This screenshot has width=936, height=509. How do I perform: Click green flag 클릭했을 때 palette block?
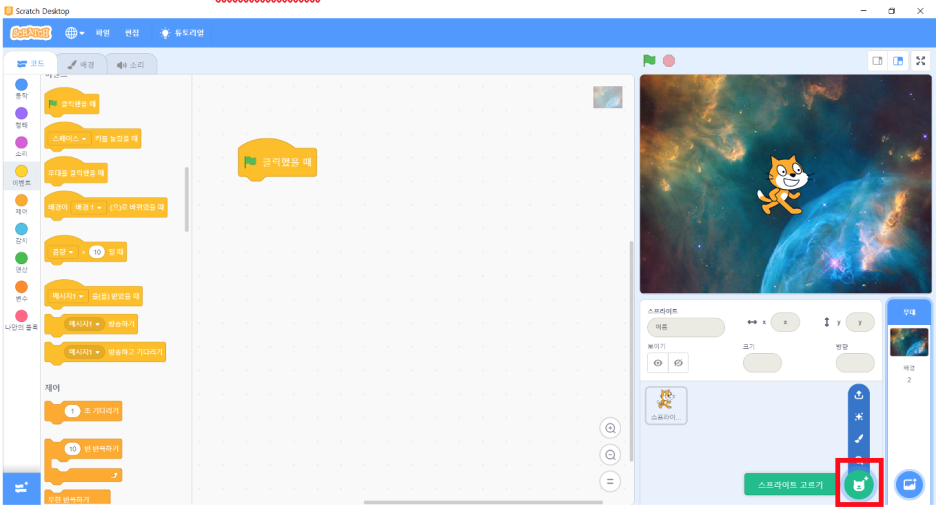(x=72, y=103)
